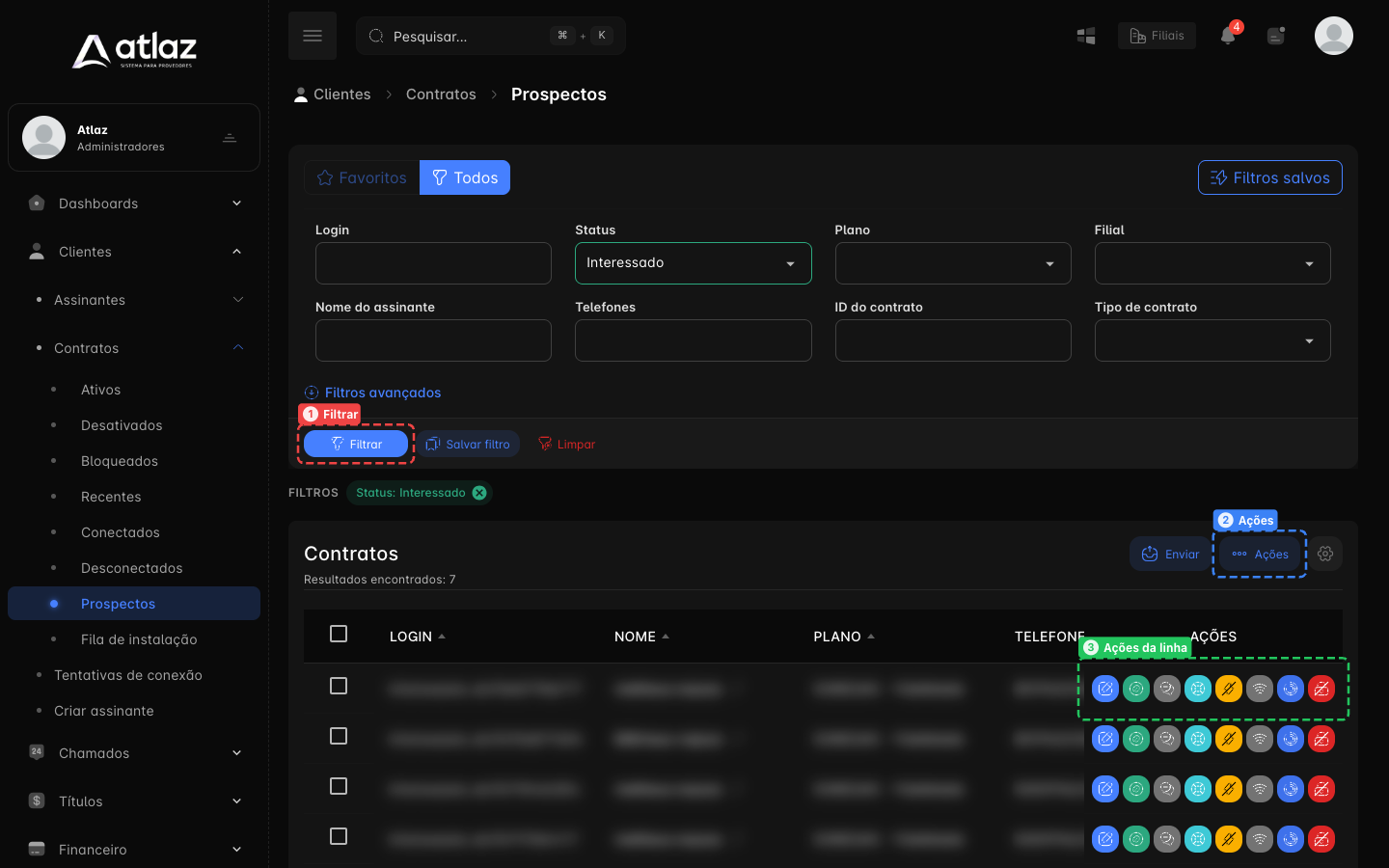The width and height of the screenshot is (1389, 868).
Task: Expand the Chamados sidebar section
Action: pyautogui.click(x=134, y=753)
